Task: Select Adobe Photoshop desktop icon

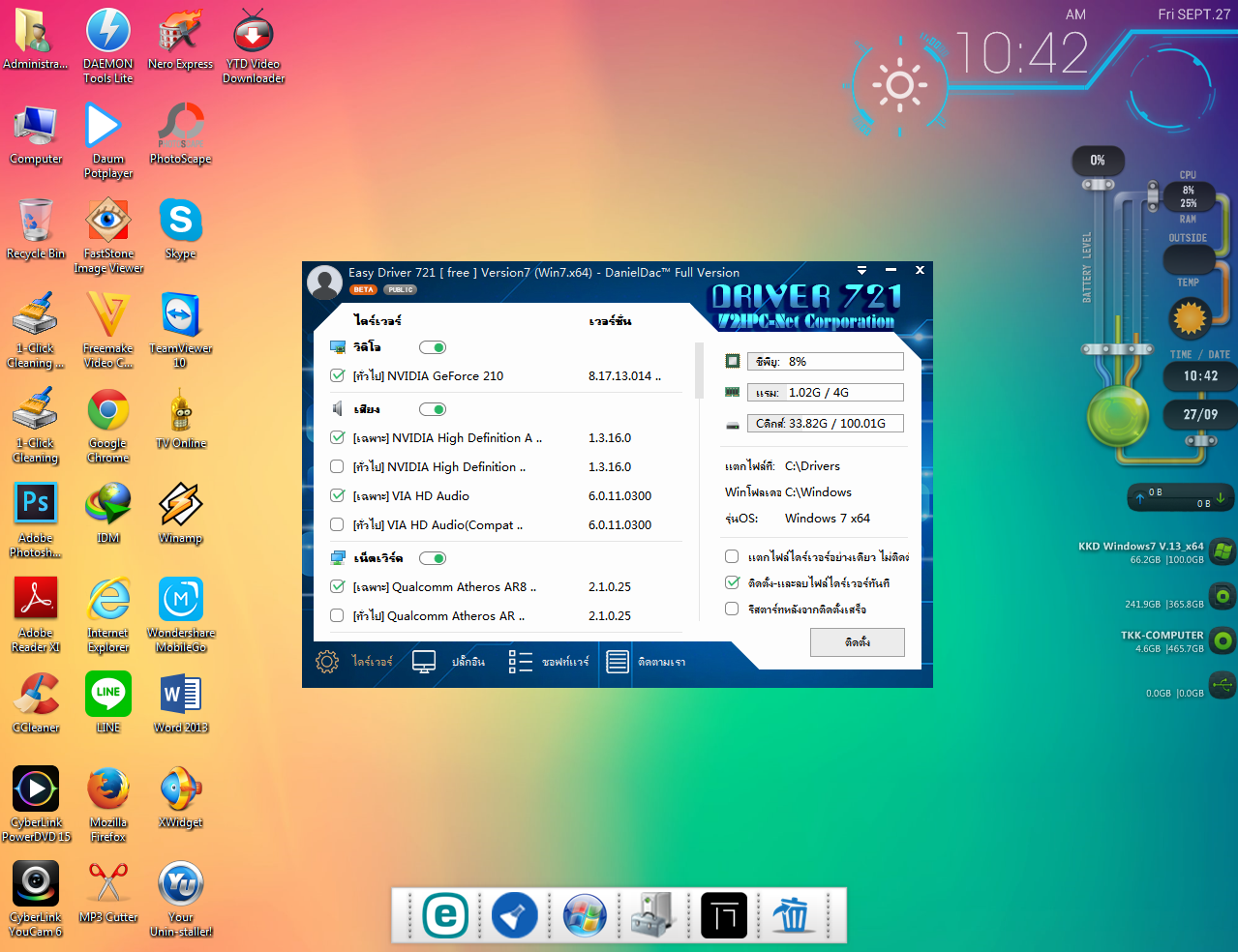Action: 36,520
